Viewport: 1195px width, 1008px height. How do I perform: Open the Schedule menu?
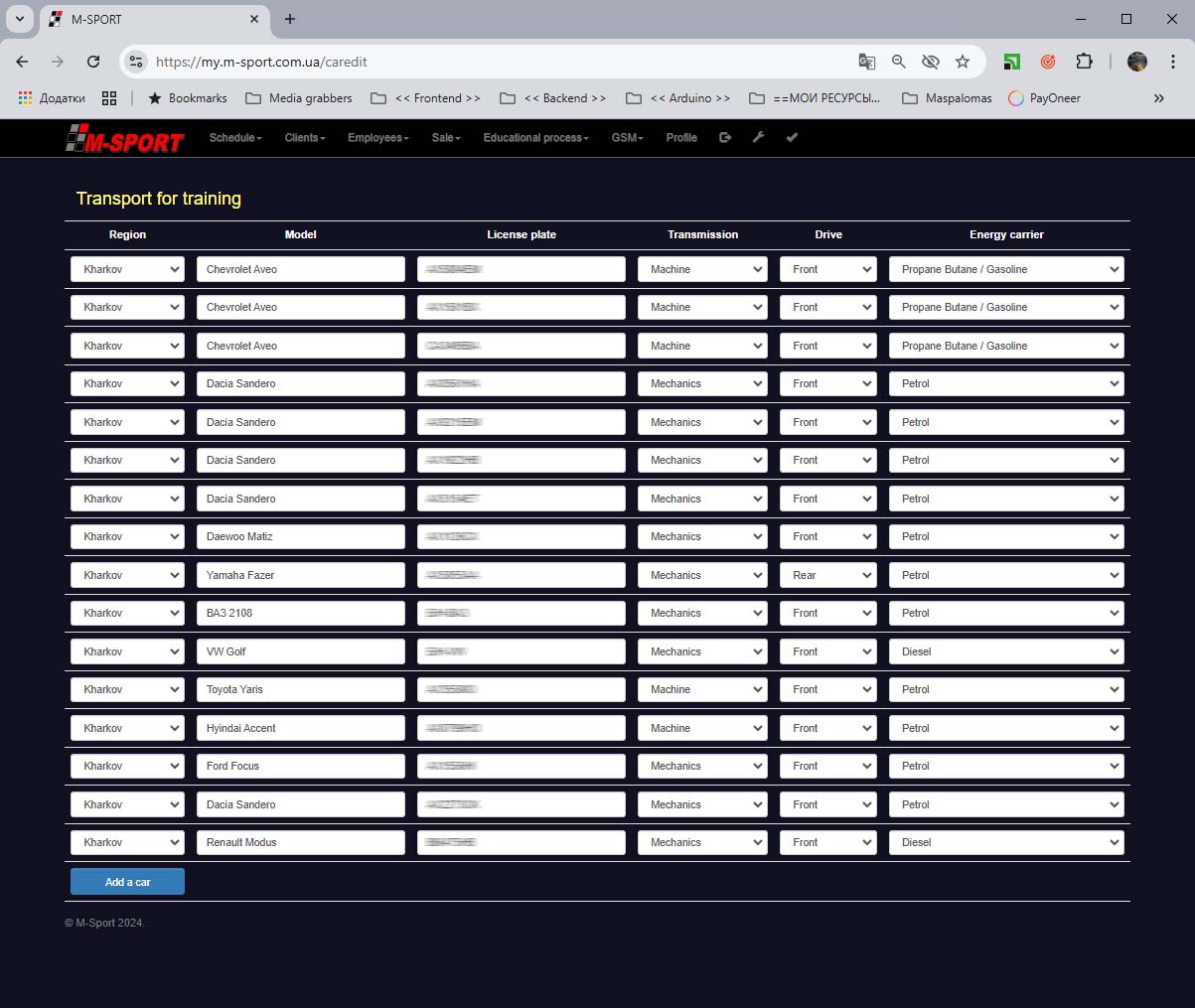pyautogui.click(x=235, y=138)
